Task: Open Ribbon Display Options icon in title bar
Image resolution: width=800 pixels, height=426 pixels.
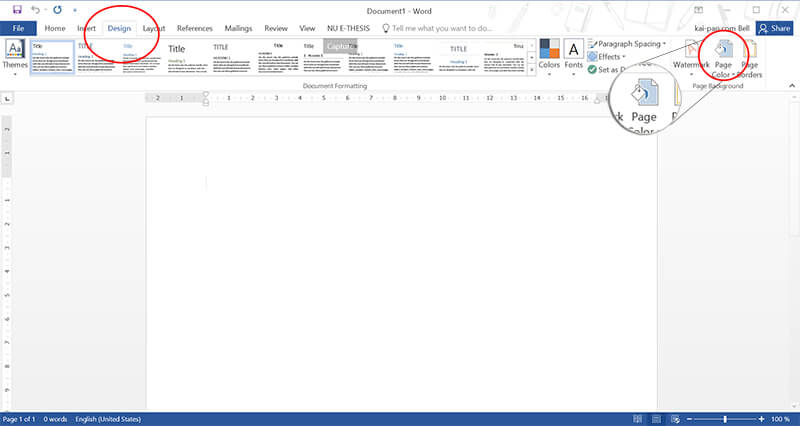Action: [x=698, y=10]
